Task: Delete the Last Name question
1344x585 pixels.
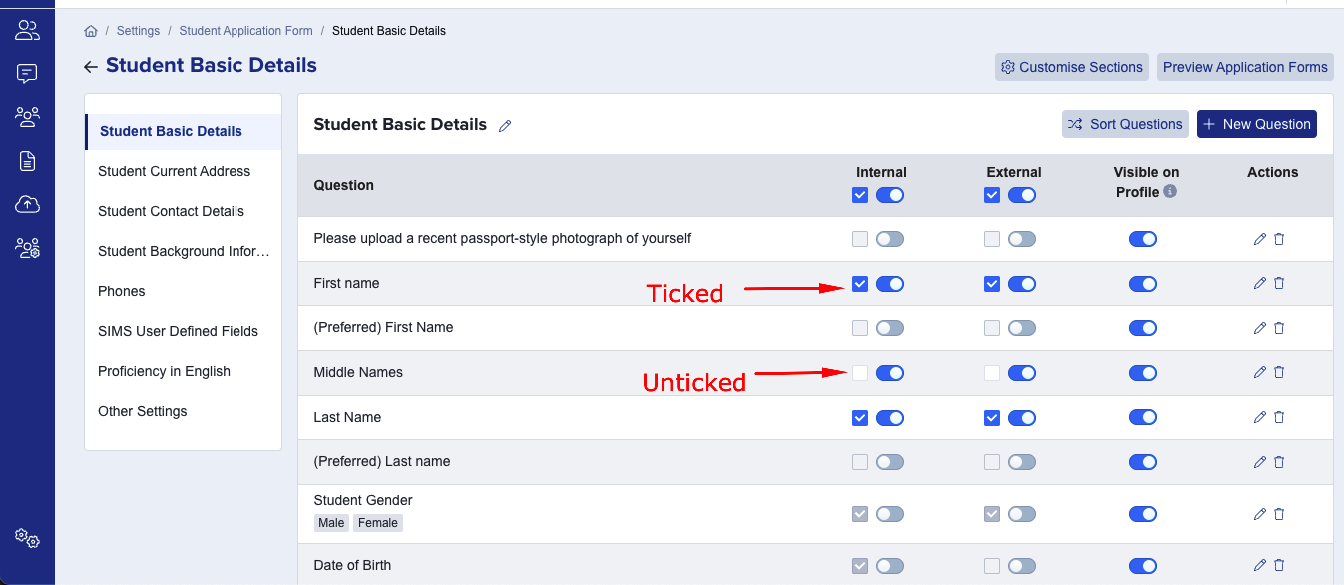Action: [x=1279, y=417]
